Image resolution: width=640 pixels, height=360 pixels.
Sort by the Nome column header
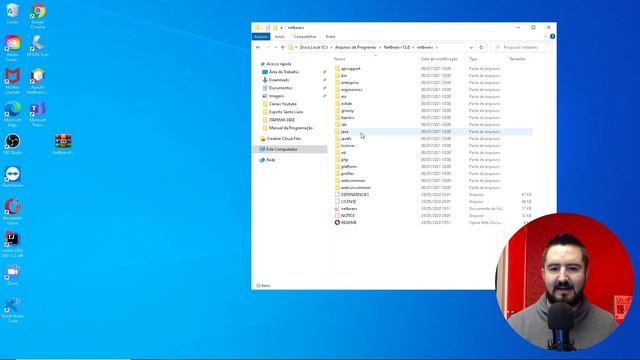[340, 59]
